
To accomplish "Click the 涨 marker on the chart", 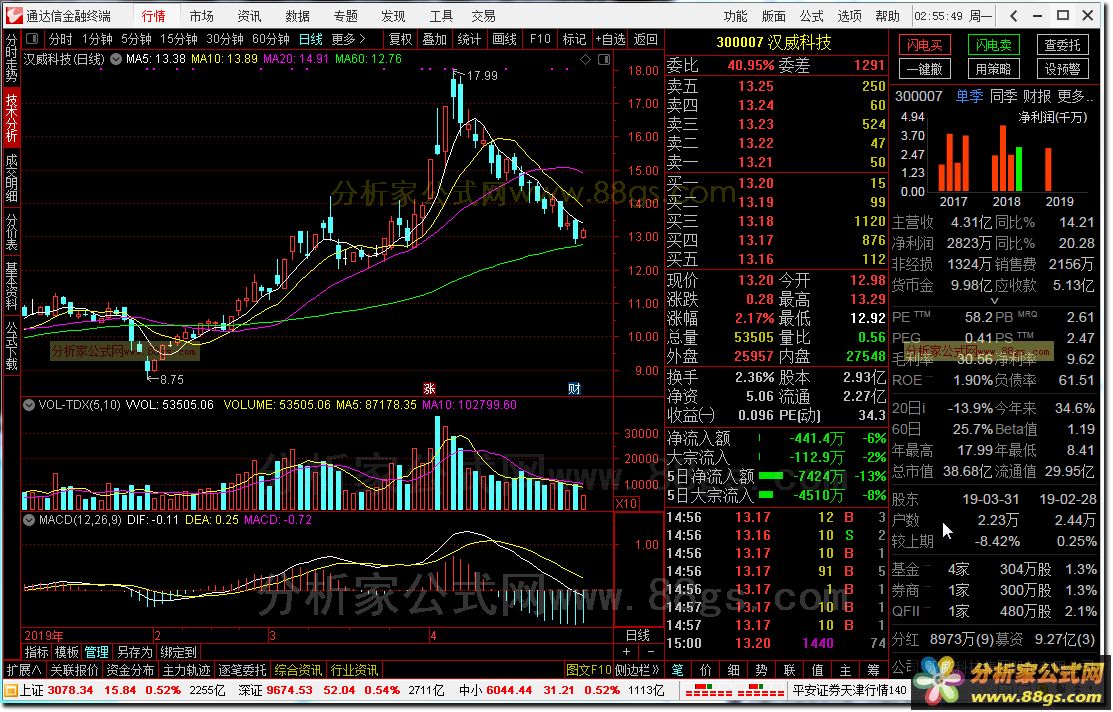I will click(429, 388).
